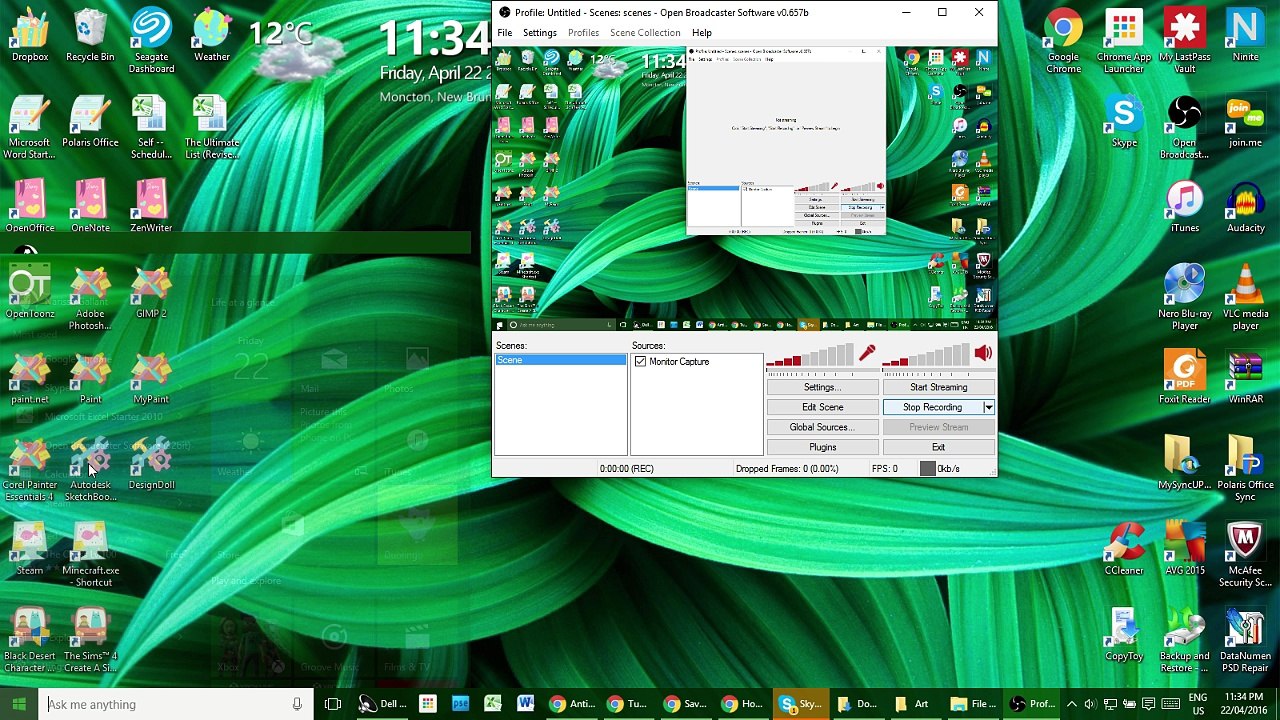This screenshot has height=720, width=1280.
Task: Select the CCleaner desktop icon
Action: point(1124,549)
